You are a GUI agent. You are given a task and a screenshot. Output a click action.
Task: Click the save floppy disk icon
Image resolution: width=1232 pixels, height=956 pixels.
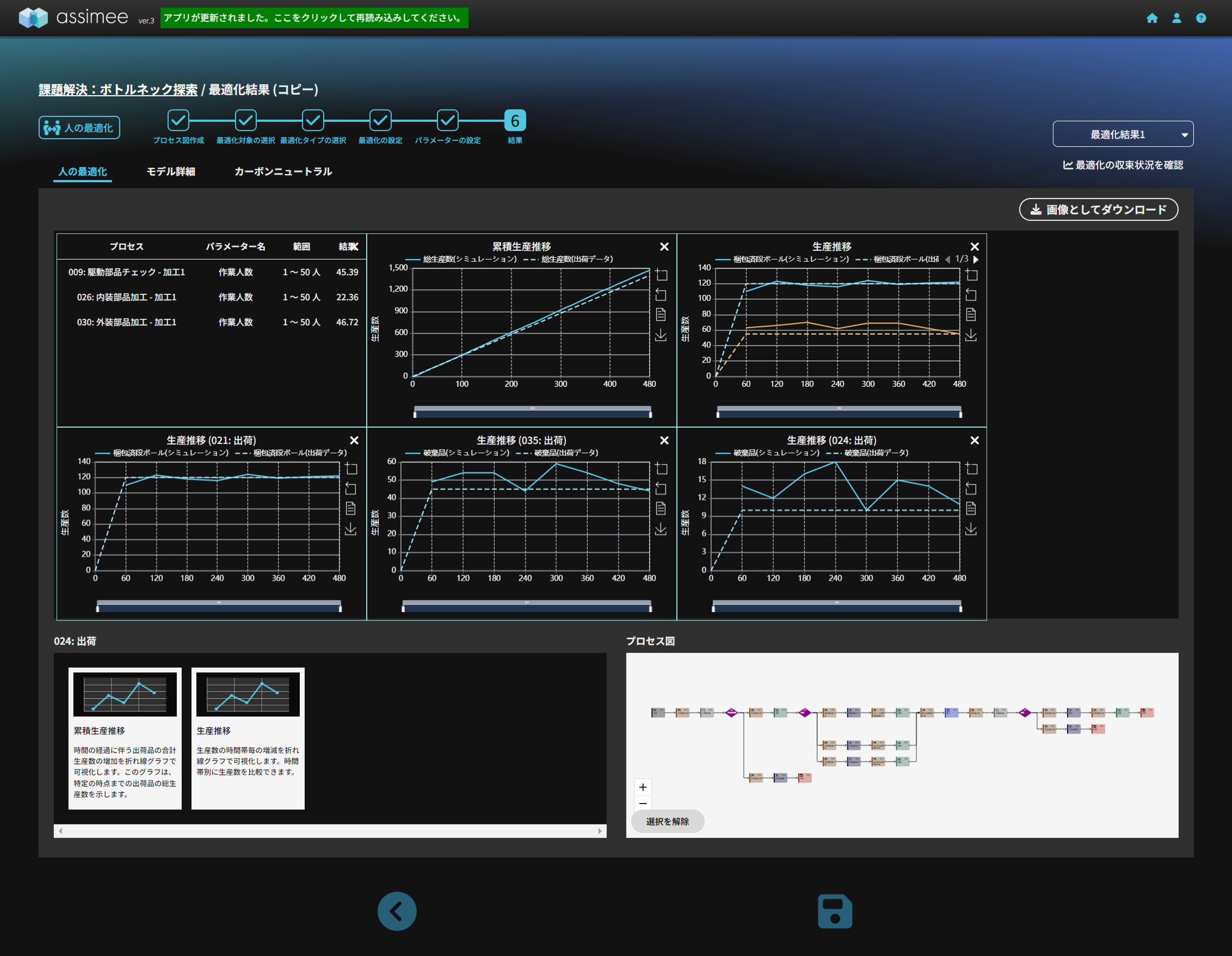(x=834, y=910)
